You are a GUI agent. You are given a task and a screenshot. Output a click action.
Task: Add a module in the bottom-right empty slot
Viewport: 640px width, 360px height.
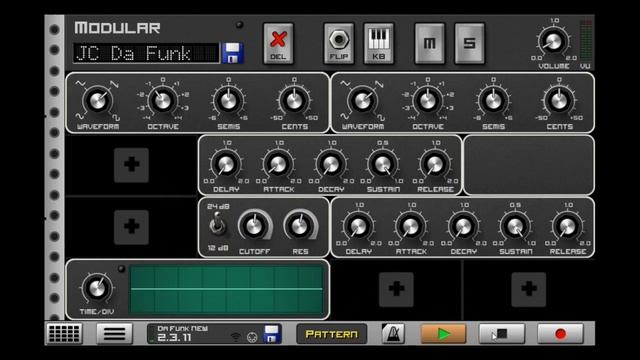[x=529, y=289]
